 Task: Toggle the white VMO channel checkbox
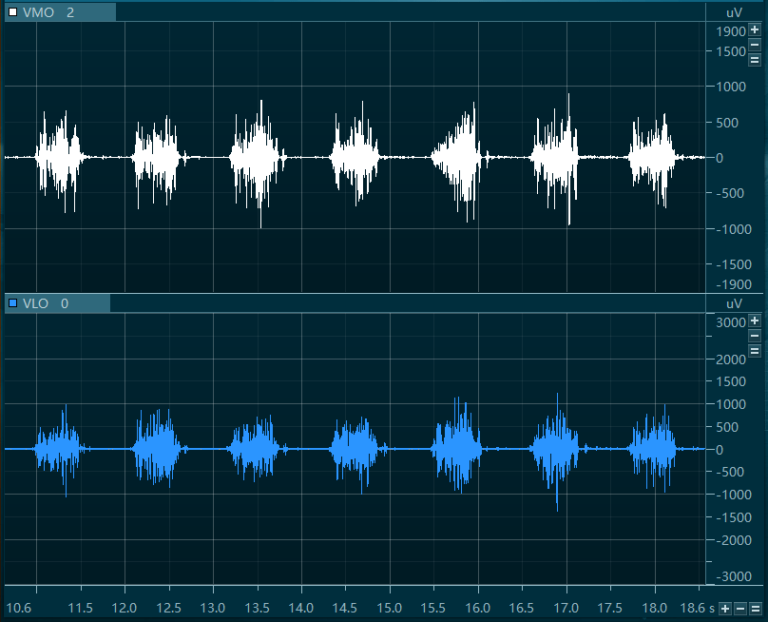[x=13, y=12]
